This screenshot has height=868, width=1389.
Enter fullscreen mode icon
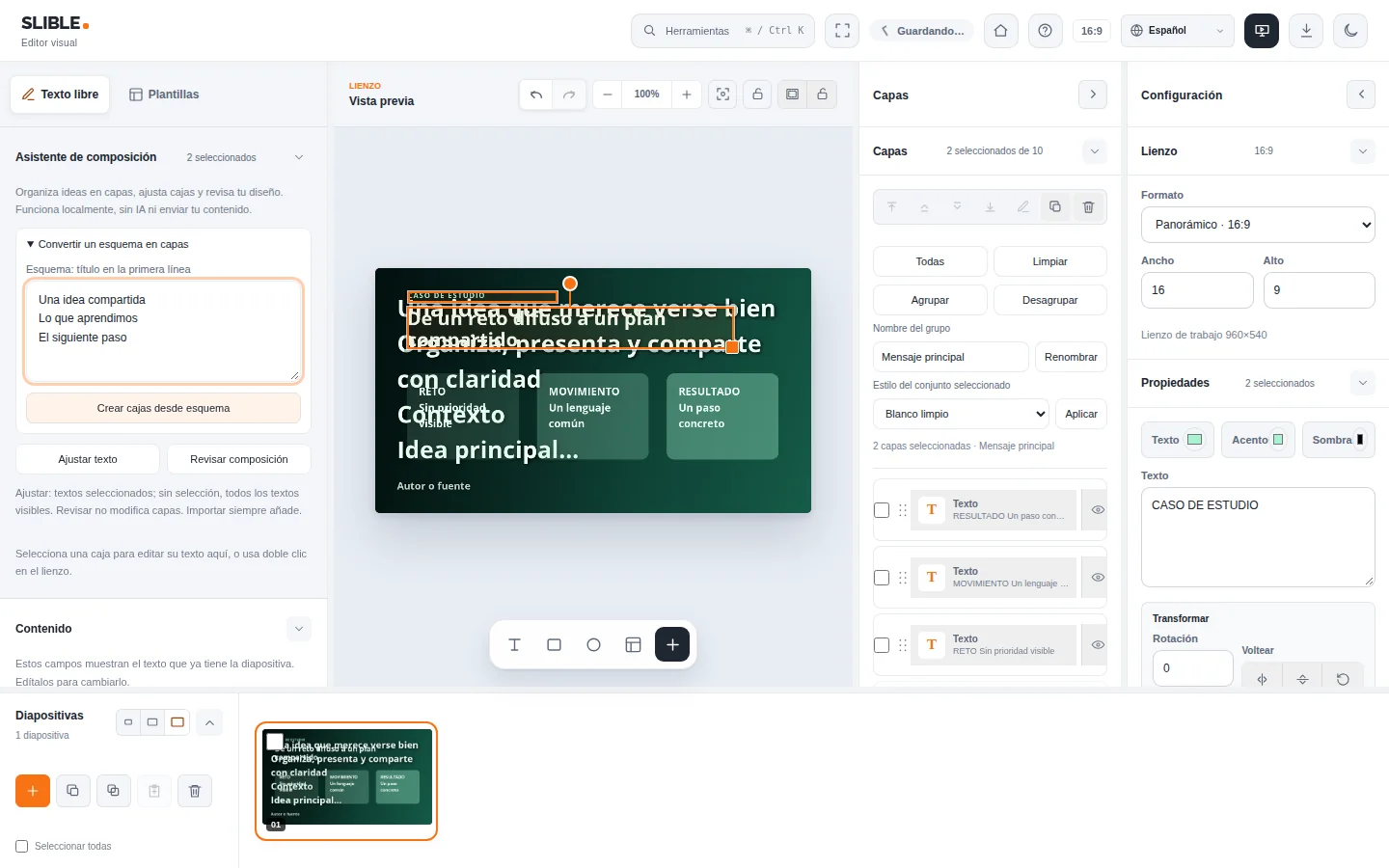tap(842, 31)
